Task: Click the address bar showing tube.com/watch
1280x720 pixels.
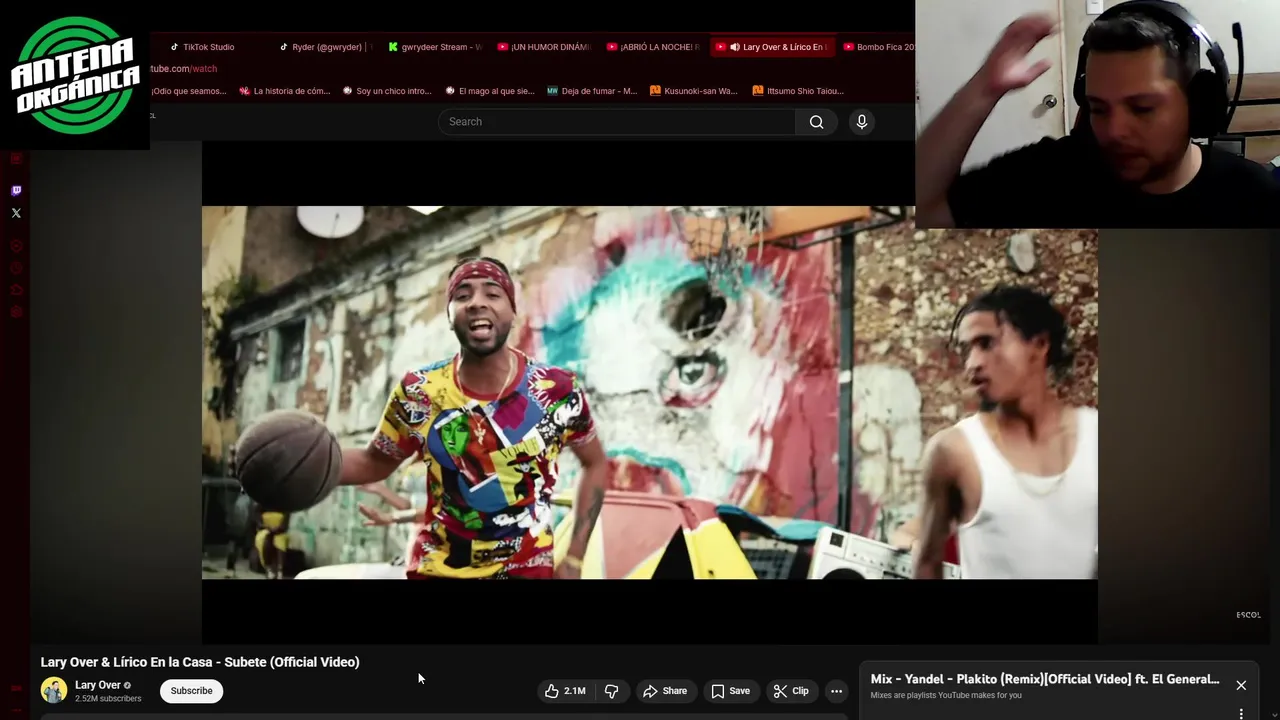Action: (183, 69)
